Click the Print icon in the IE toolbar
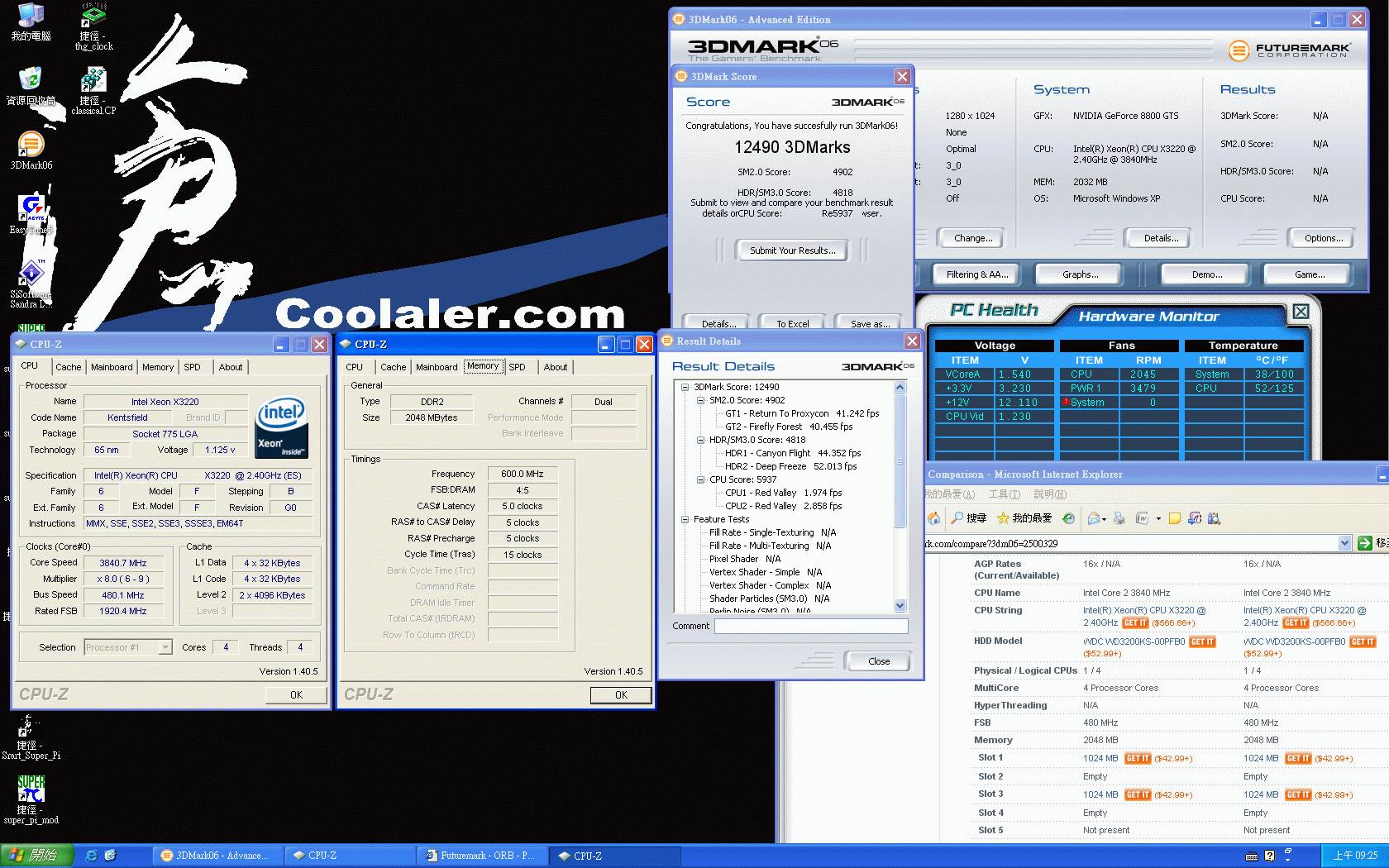 (1119, 519)
